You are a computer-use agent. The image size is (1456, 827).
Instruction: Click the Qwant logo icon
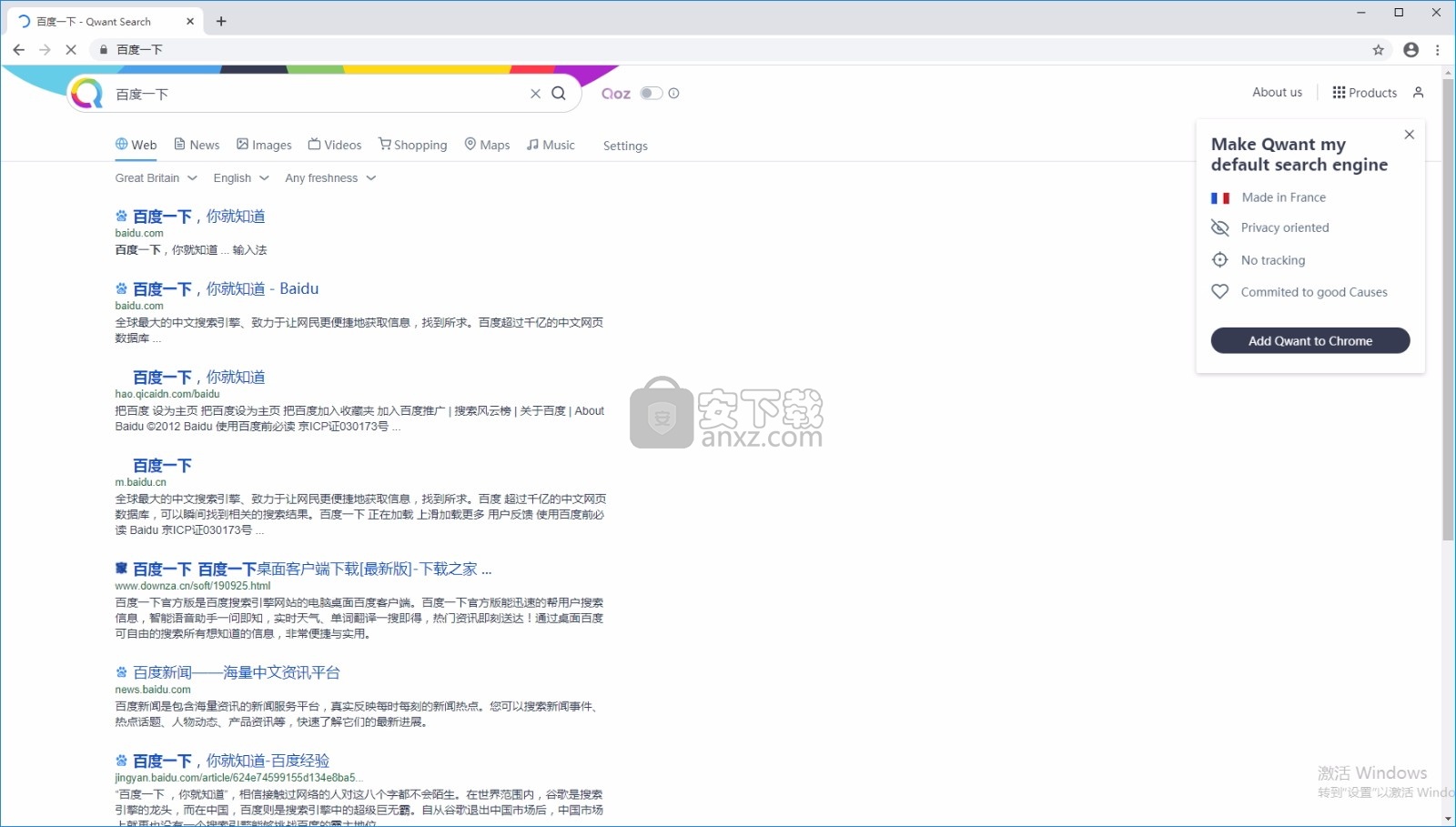[87, 93]
